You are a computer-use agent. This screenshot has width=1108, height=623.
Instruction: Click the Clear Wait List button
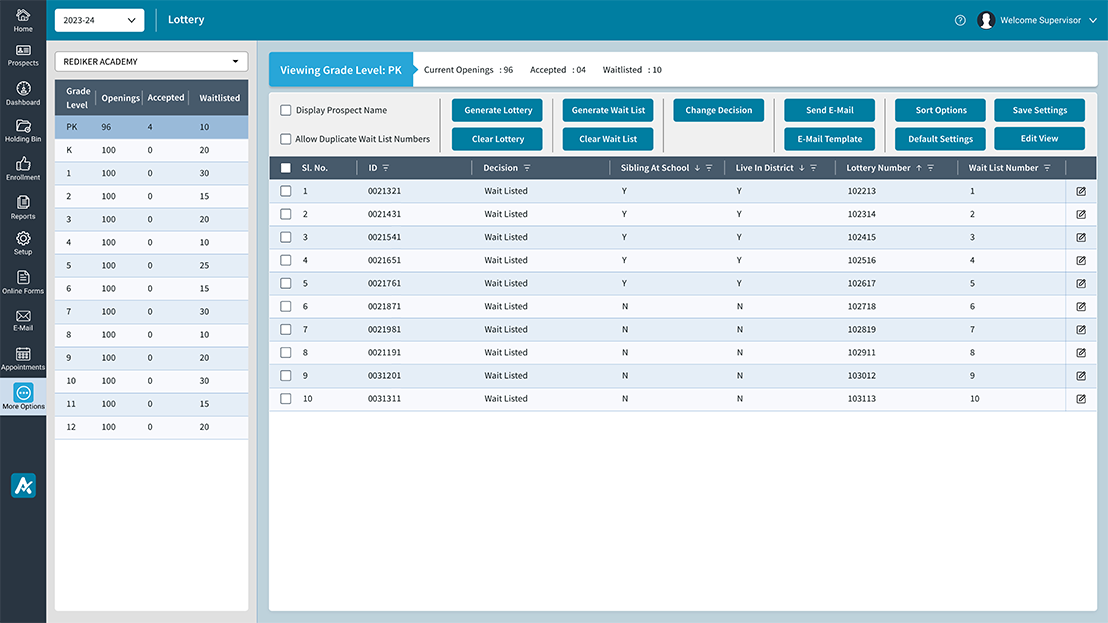[607, 138]
